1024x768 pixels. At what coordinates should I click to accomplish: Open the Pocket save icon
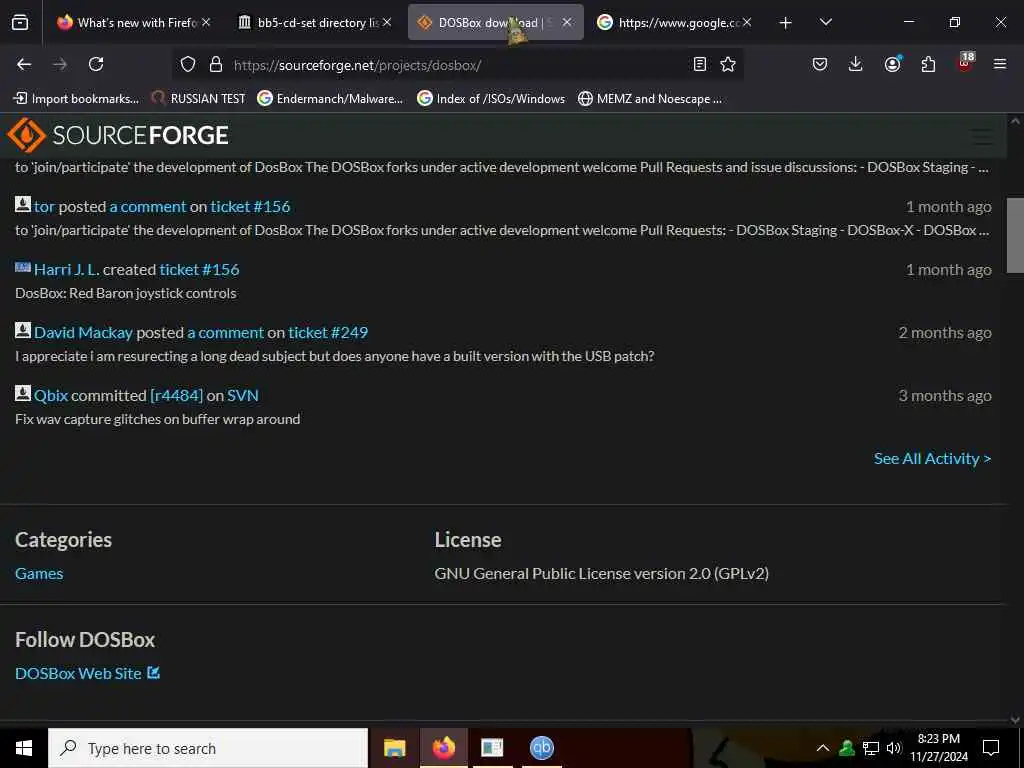pos(820,64)
